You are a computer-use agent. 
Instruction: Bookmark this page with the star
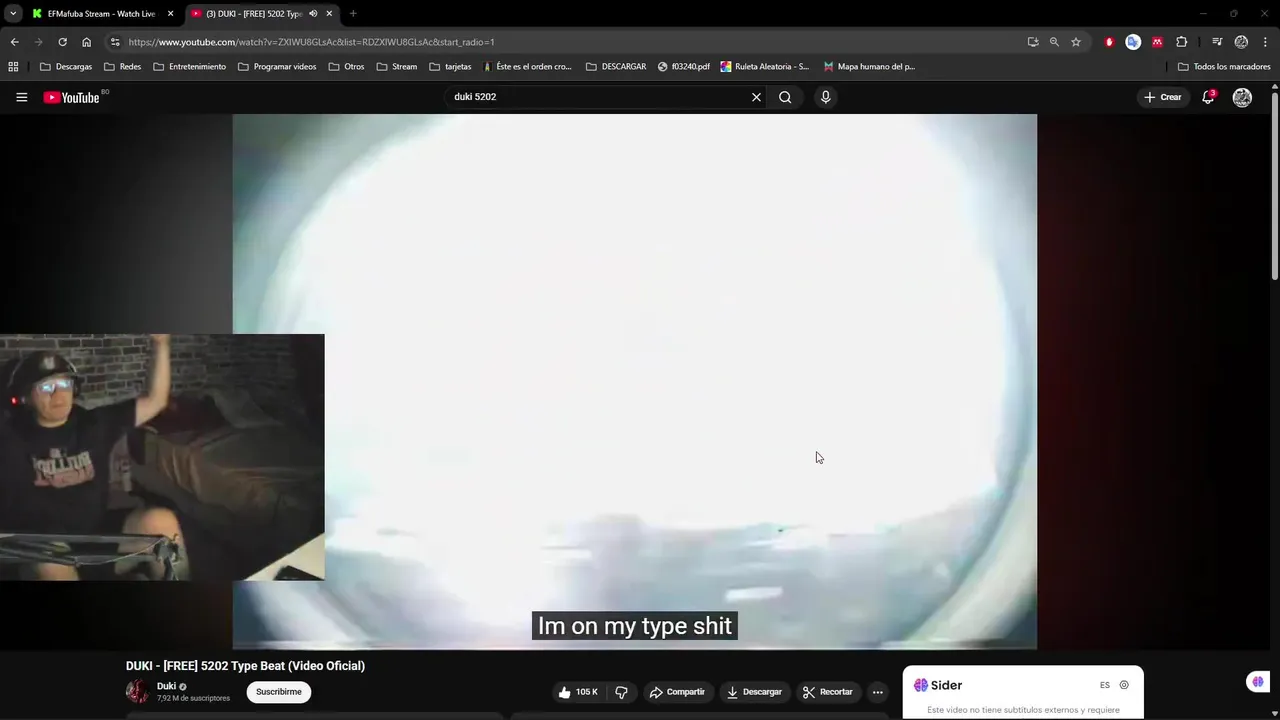(x=1076, y=42)
